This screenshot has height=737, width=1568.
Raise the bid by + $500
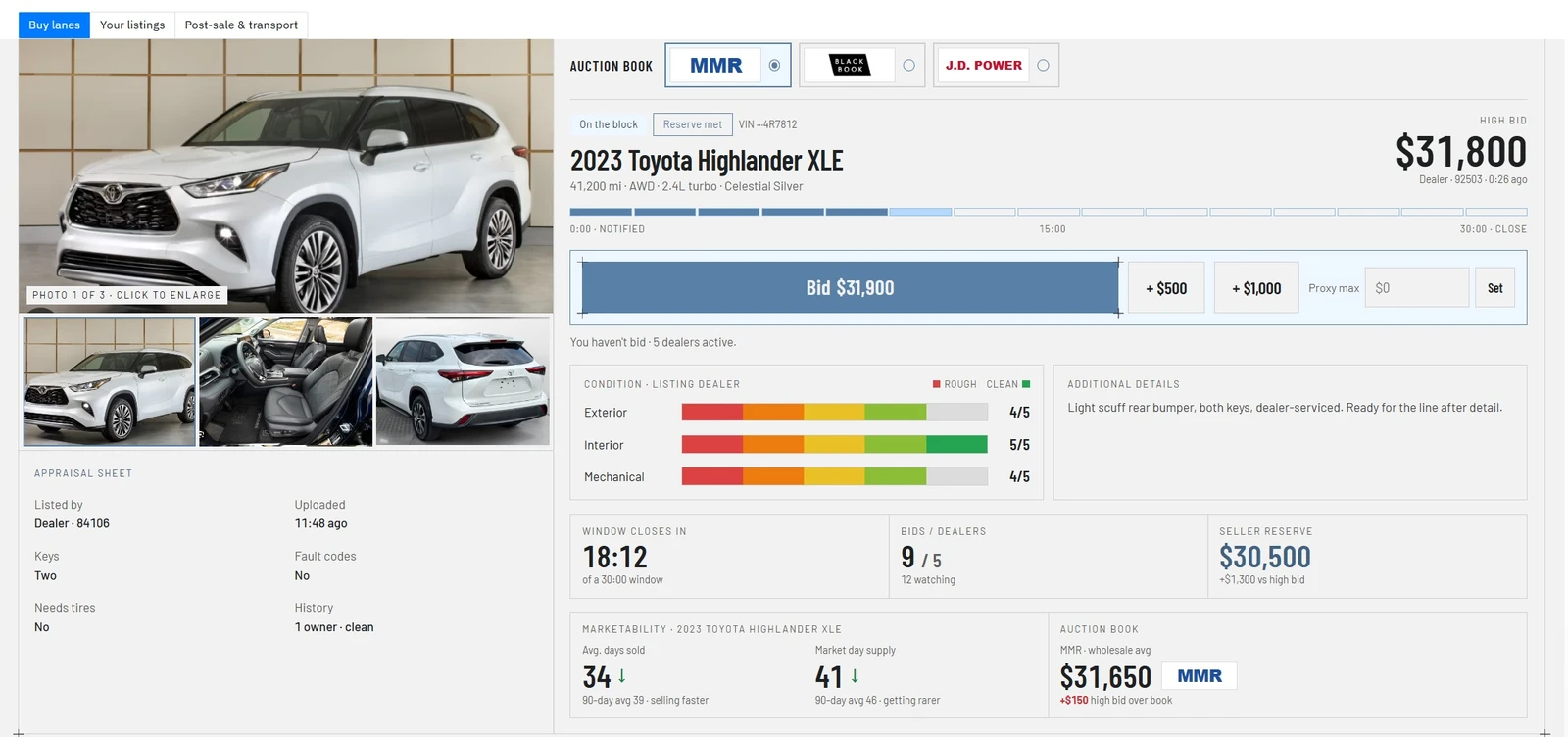(x=1166, y=287)
